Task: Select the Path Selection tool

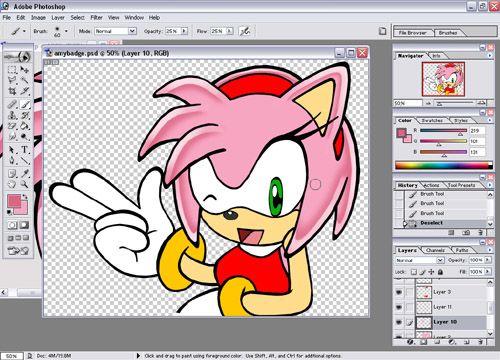Action: 12,150
